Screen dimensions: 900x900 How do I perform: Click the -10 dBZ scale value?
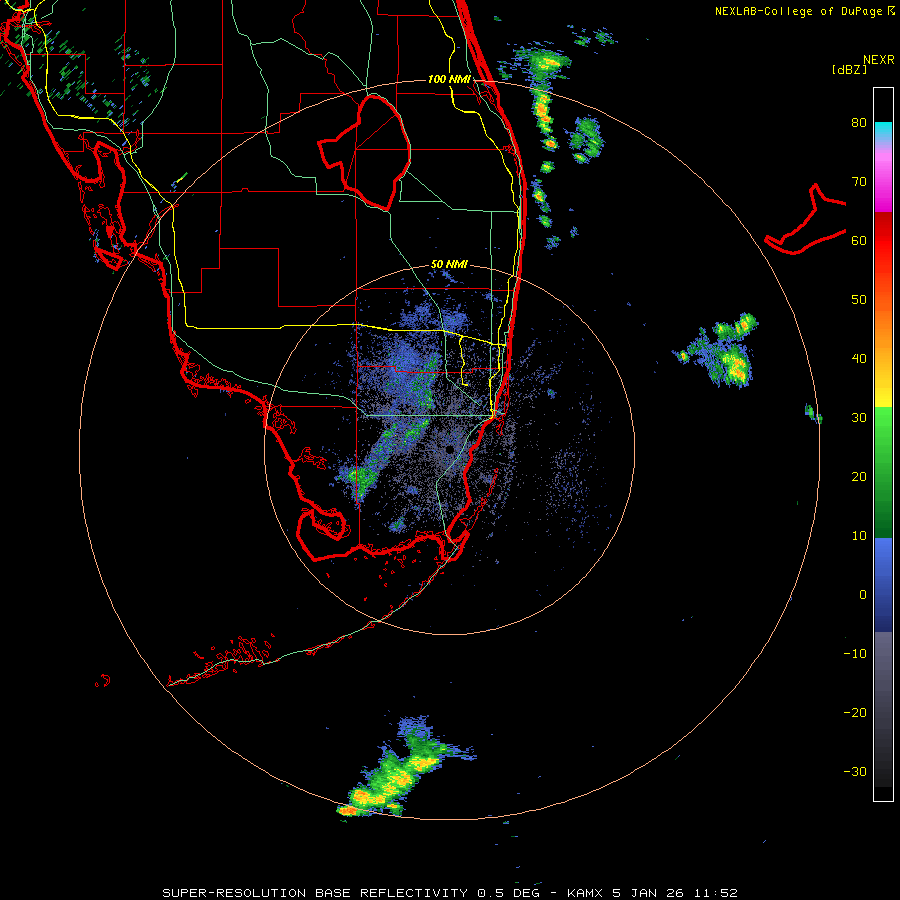[855, 654]
